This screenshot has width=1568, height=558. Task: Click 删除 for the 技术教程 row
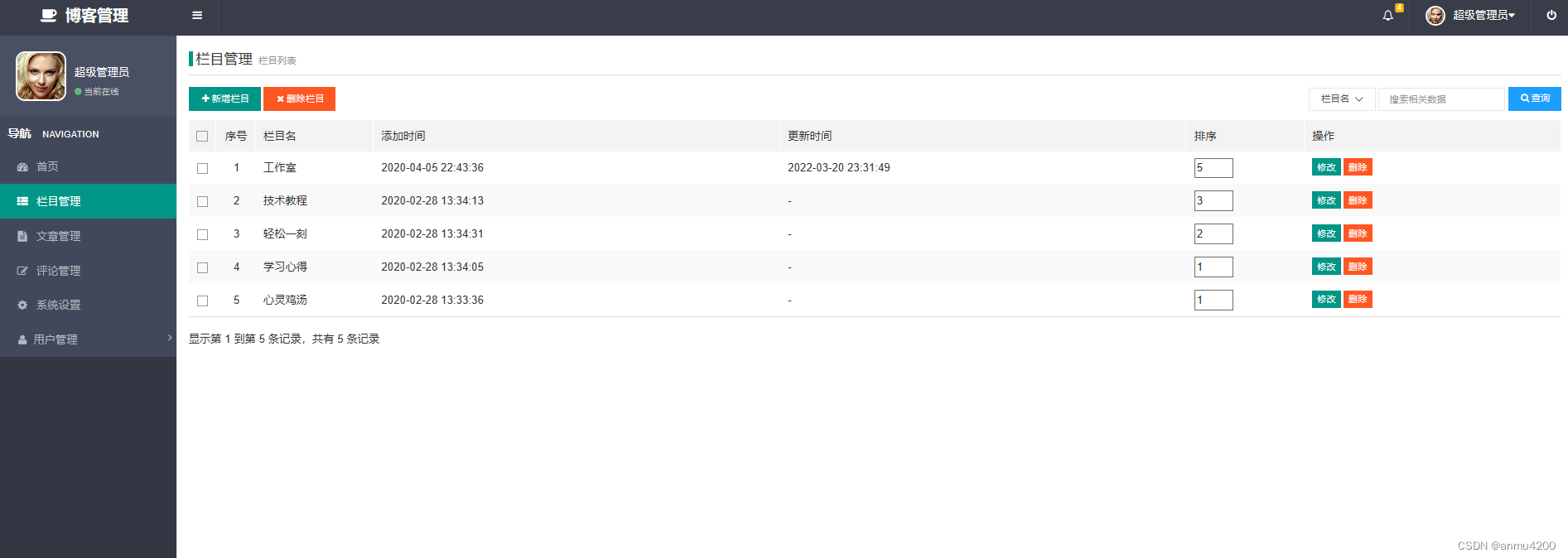(1358, 200)
